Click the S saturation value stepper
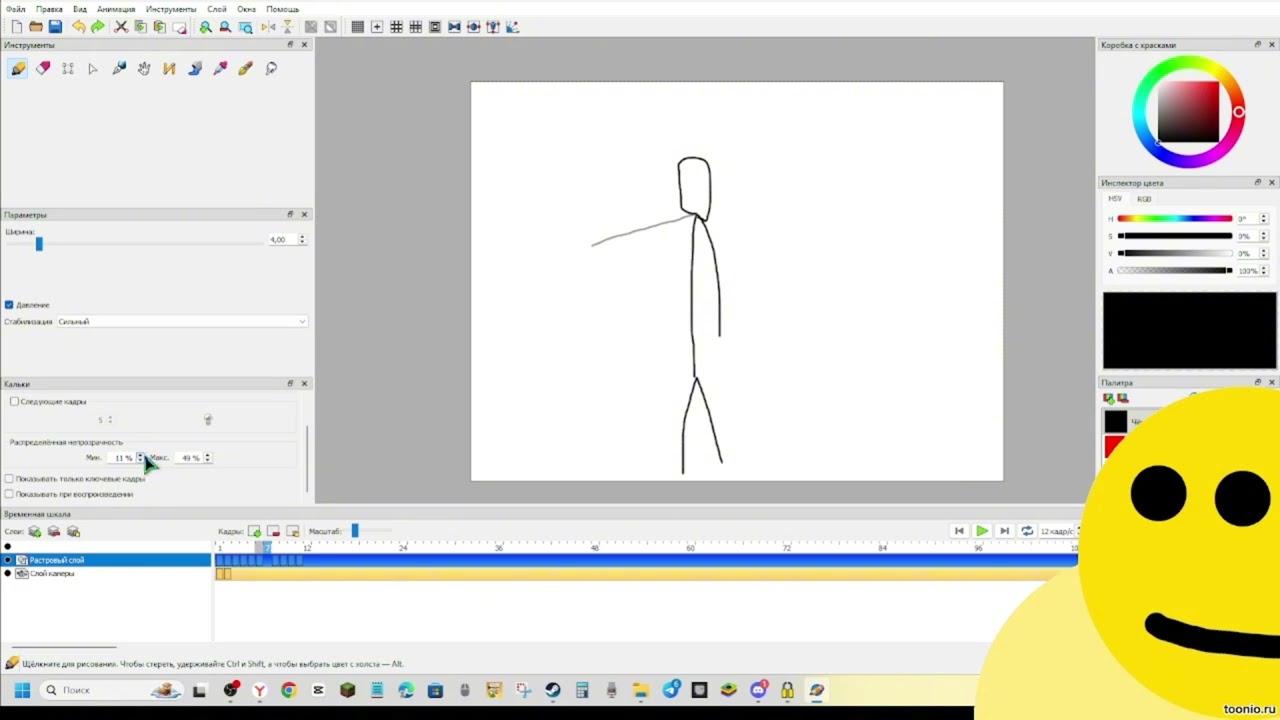Screen dimensions: 1280x720 [x=1263, y=236]
